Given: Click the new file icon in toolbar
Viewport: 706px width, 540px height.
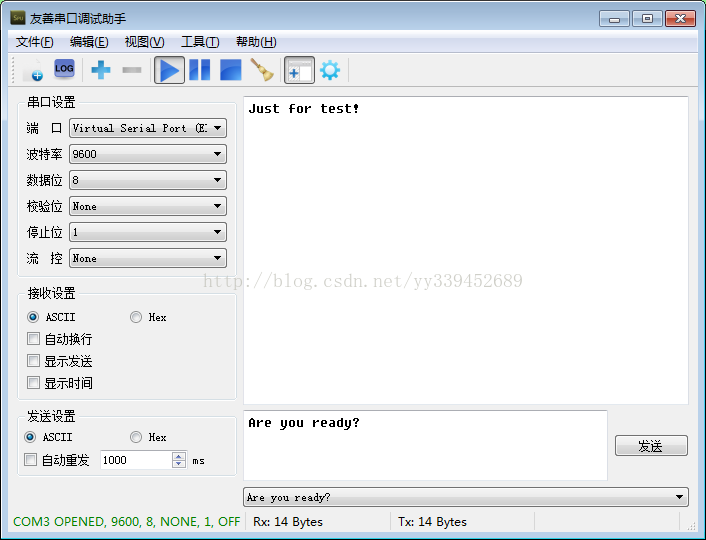Looking at the screenshot, I should (34, 70).
